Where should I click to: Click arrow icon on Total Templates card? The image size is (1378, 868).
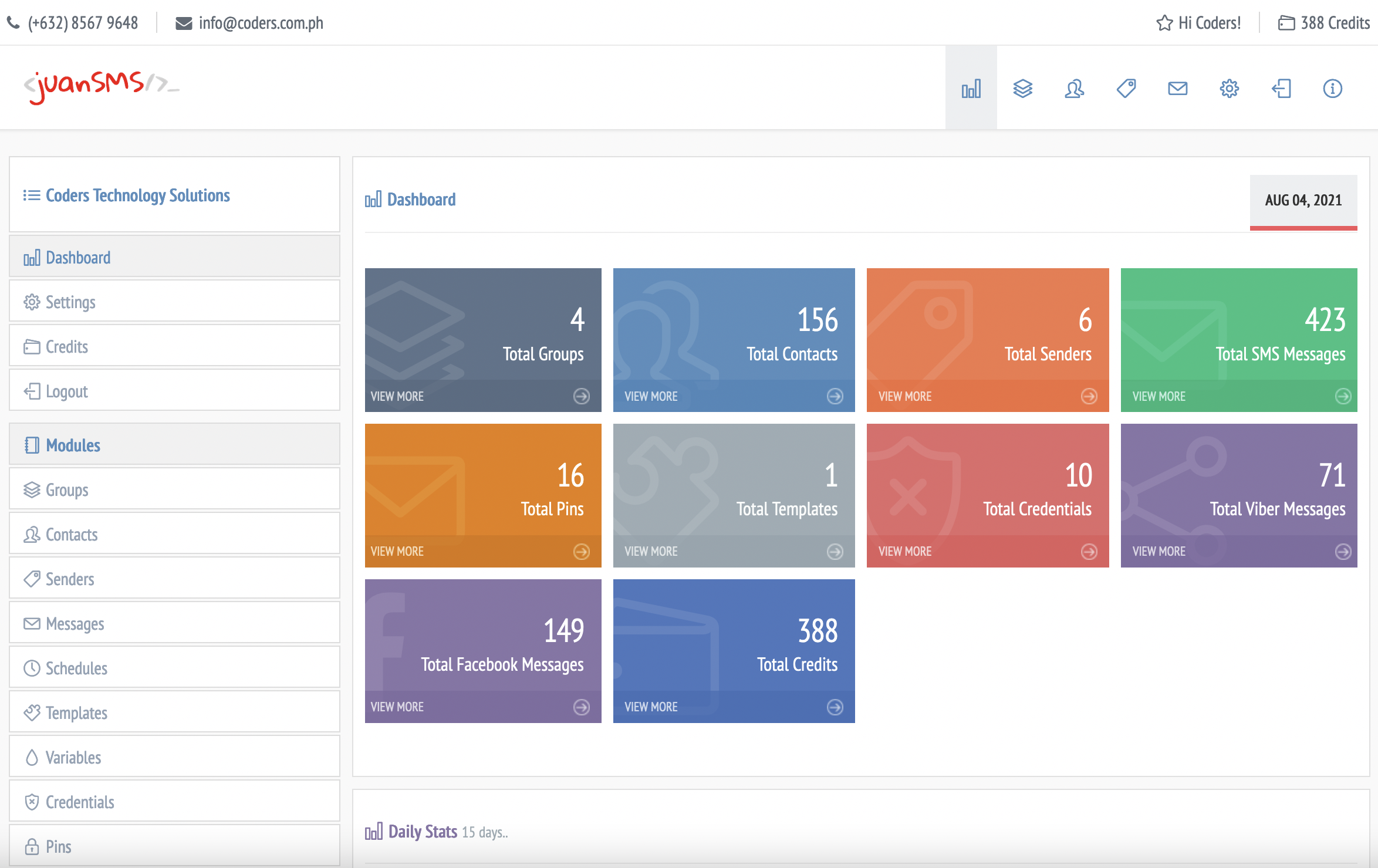pyautogui.click(x=835, y=552)
